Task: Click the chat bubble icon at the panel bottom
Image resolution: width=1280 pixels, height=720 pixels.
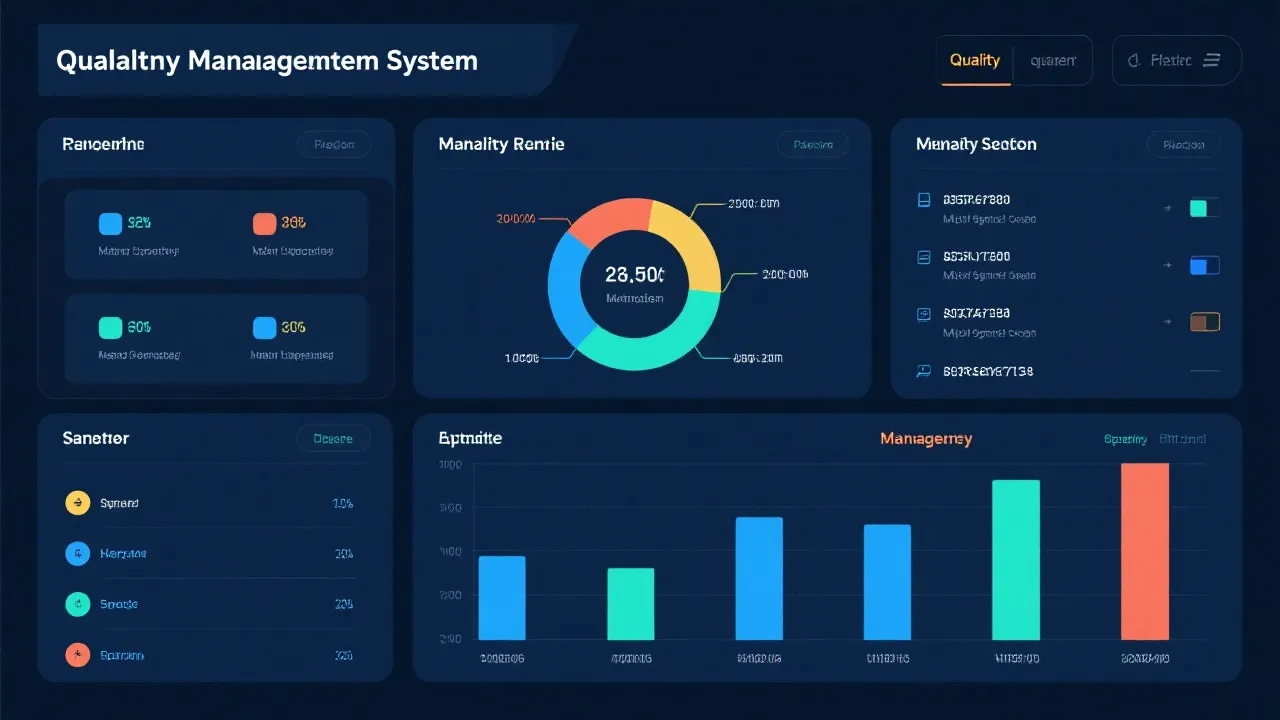Action: [923, 371]
